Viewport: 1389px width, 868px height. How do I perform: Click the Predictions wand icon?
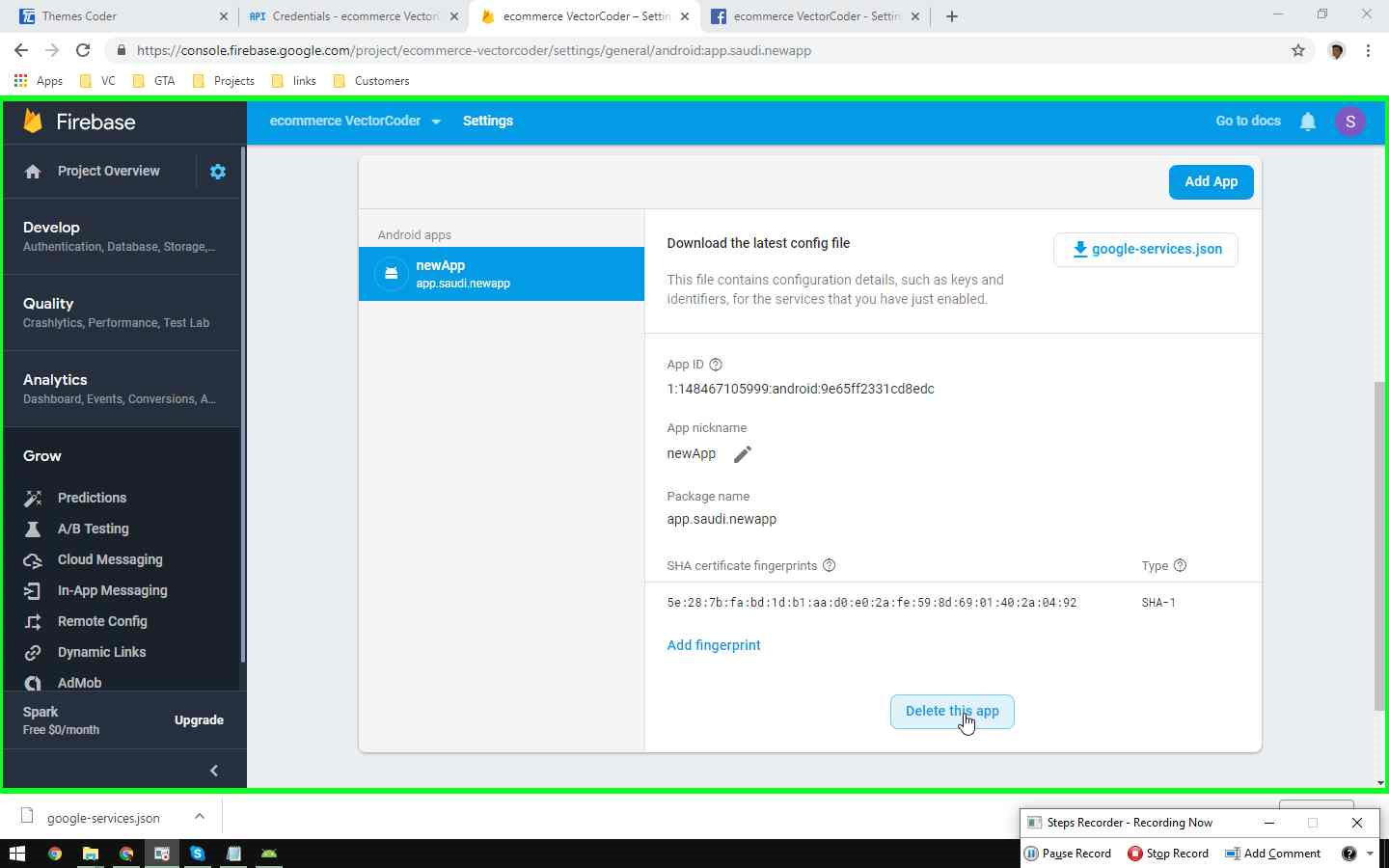pos(33,498)
